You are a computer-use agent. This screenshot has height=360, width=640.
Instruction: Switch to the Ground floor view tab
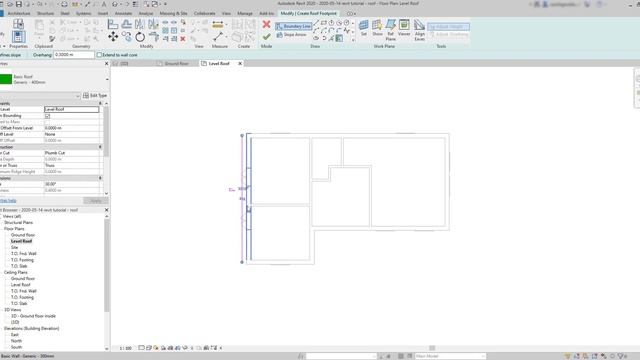pyautogui.click(x=173, y=64)
